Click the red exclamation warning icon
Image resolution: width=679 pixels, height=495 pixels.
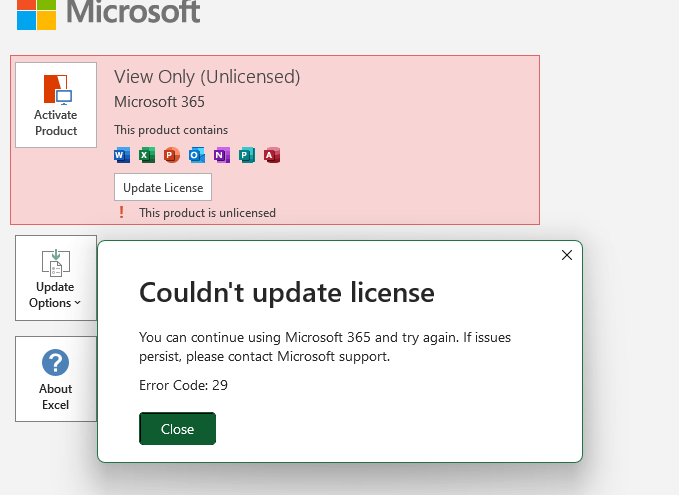tap(121, 212)
